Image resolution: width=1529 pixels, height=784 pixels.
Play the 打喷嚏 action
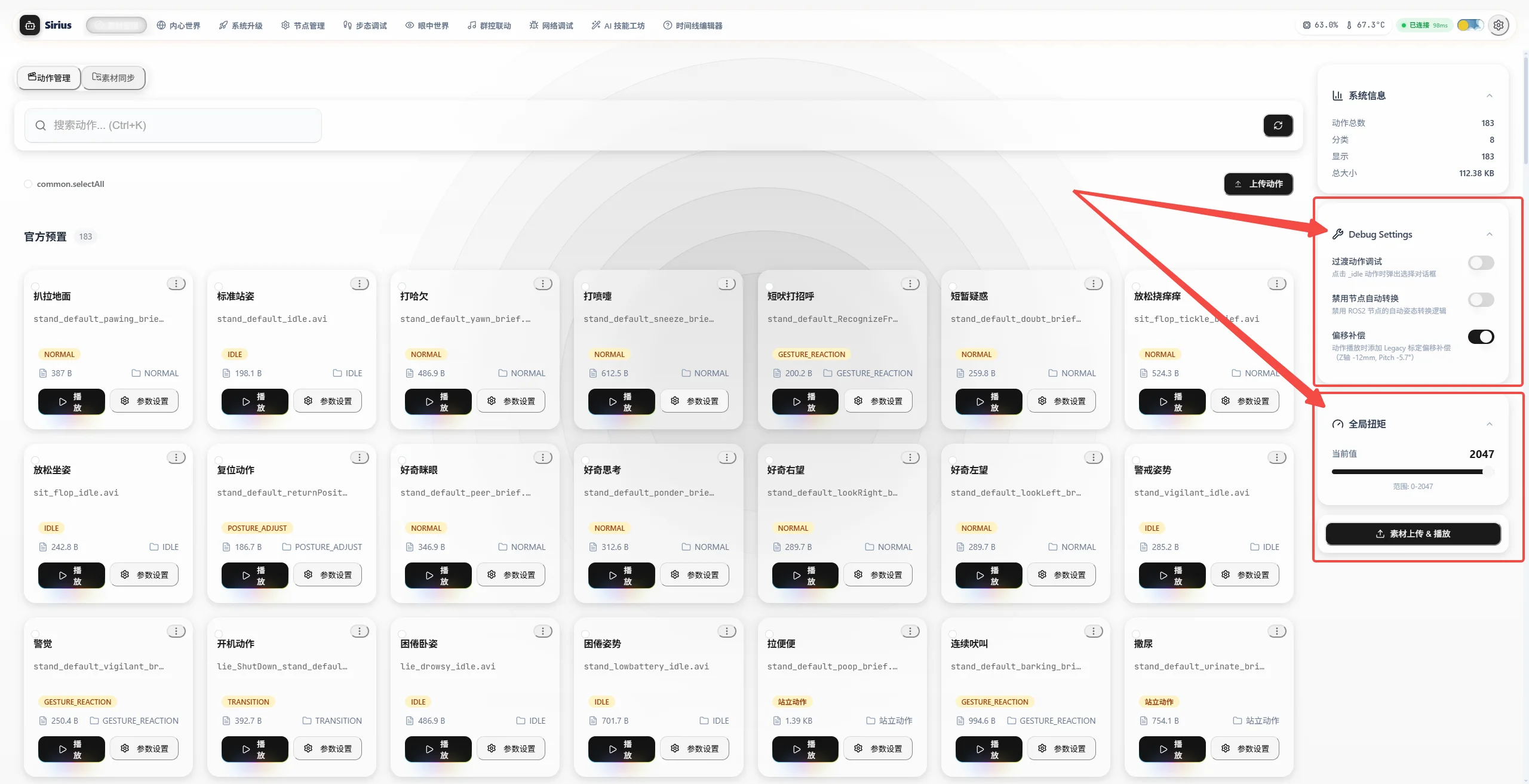[622, 401]
